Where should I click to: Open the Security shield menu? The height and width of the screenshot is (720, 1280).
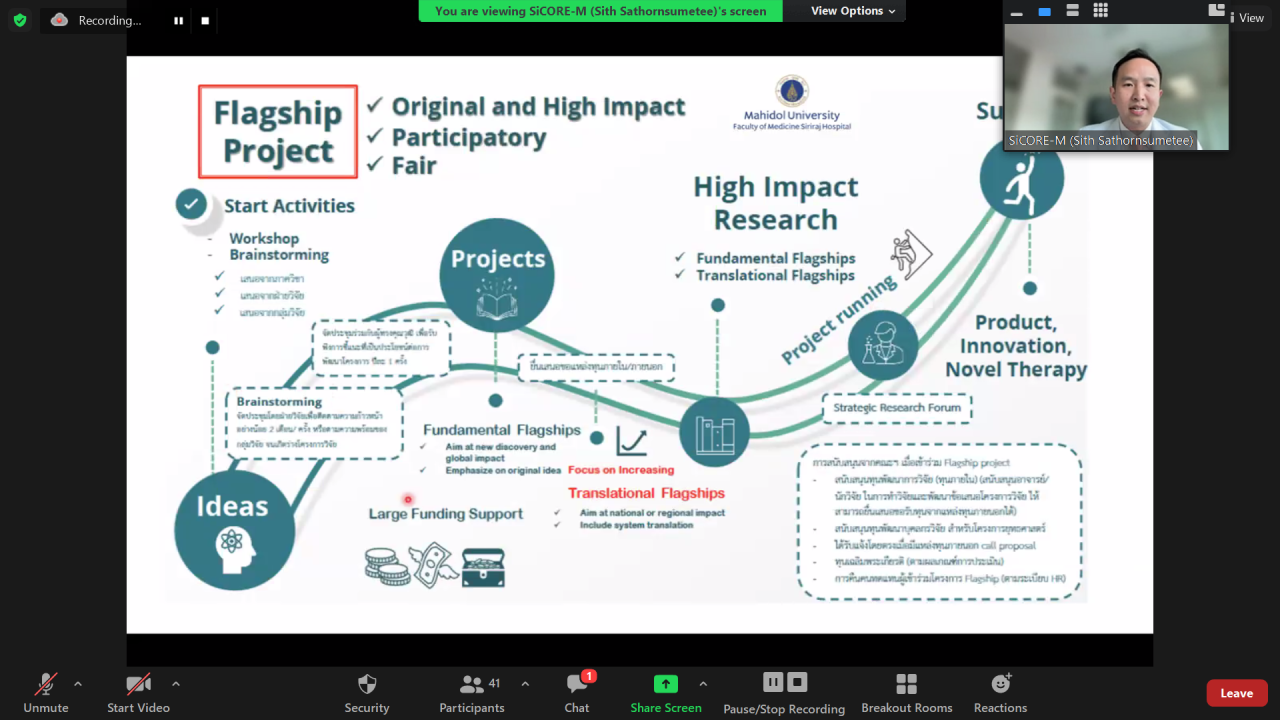click(x=367, y=692)
